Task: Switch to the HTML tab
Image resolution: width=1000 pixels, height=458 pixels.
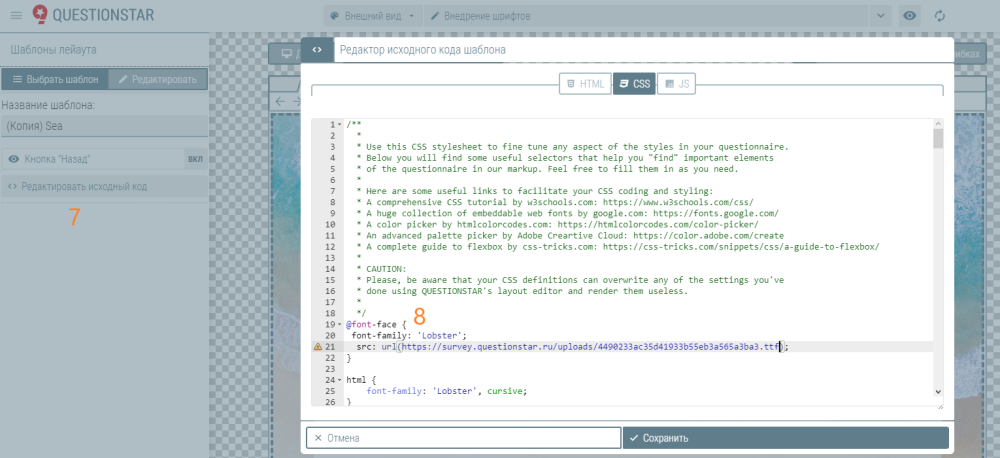Action: (x=585, y=84)
